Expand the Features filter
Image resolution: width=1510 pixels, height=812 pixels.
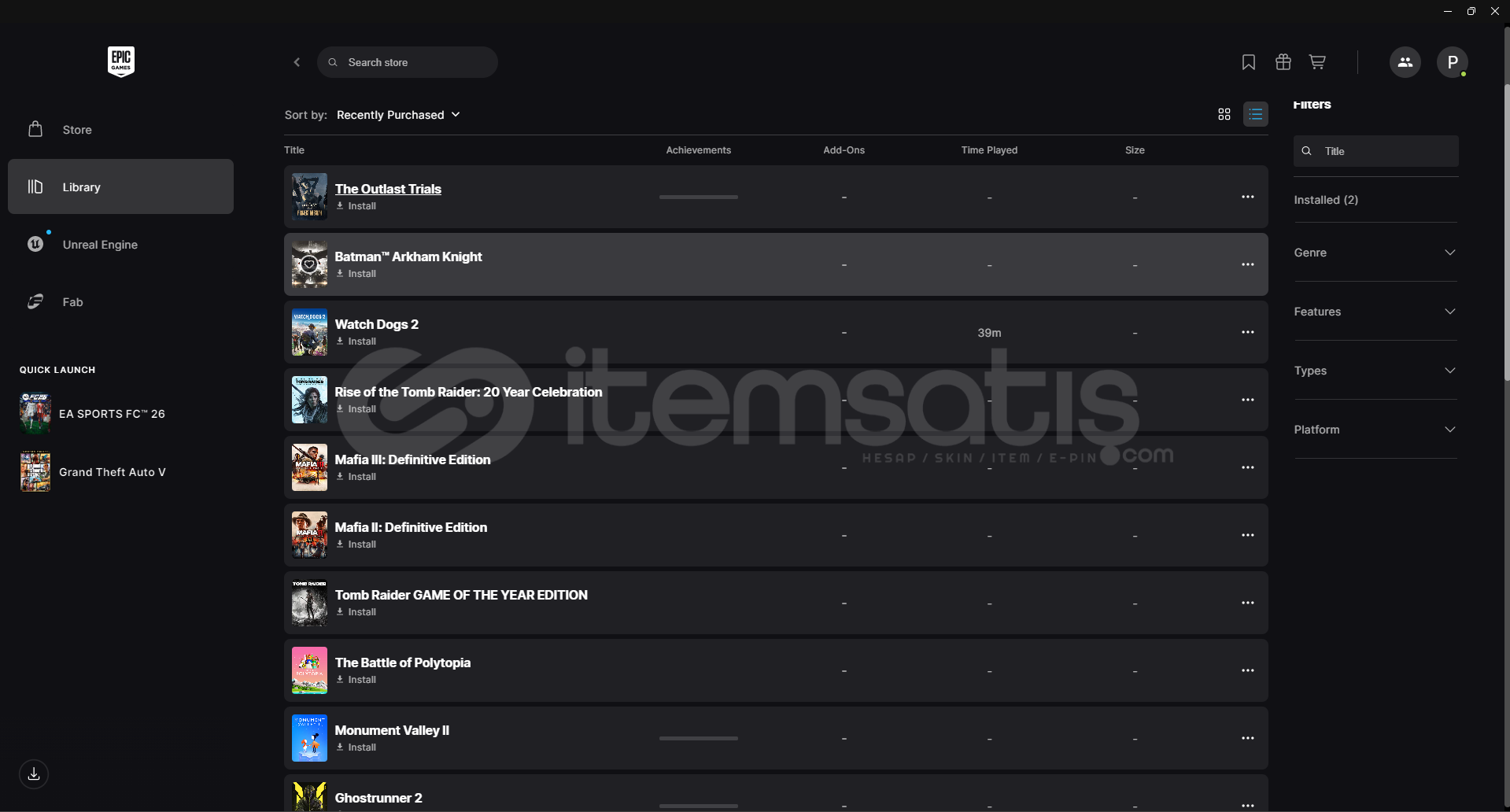coord(1375,312)
